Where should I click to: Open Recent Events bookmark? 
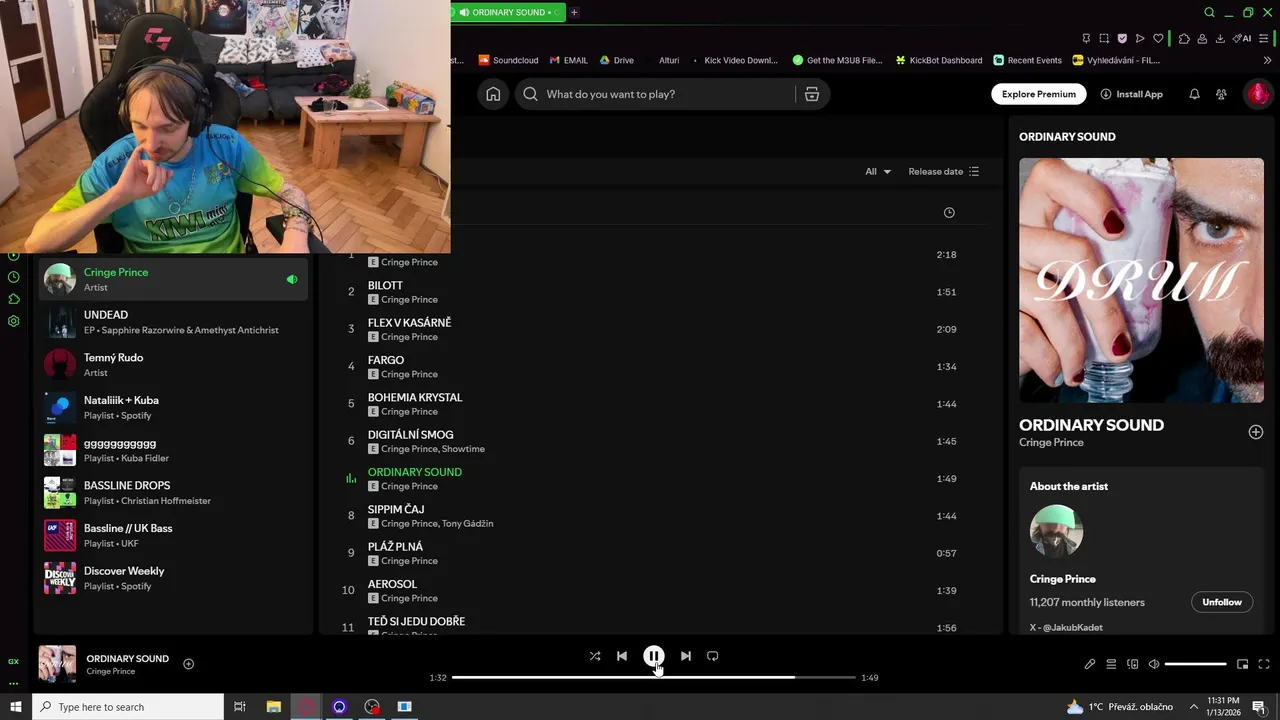(x=1027, y=60)
